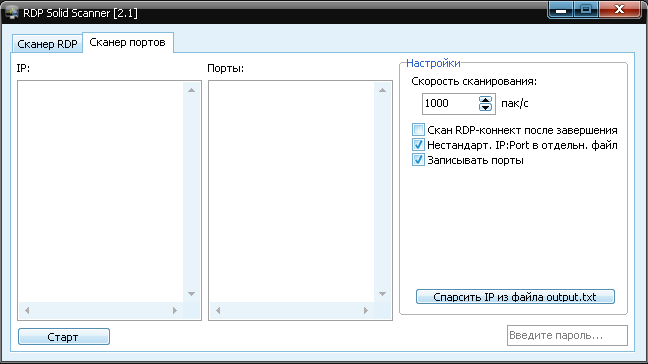Increase scan speed with the up spinner arrow
The width and height of the screenshot is (648, 364).
485,100
